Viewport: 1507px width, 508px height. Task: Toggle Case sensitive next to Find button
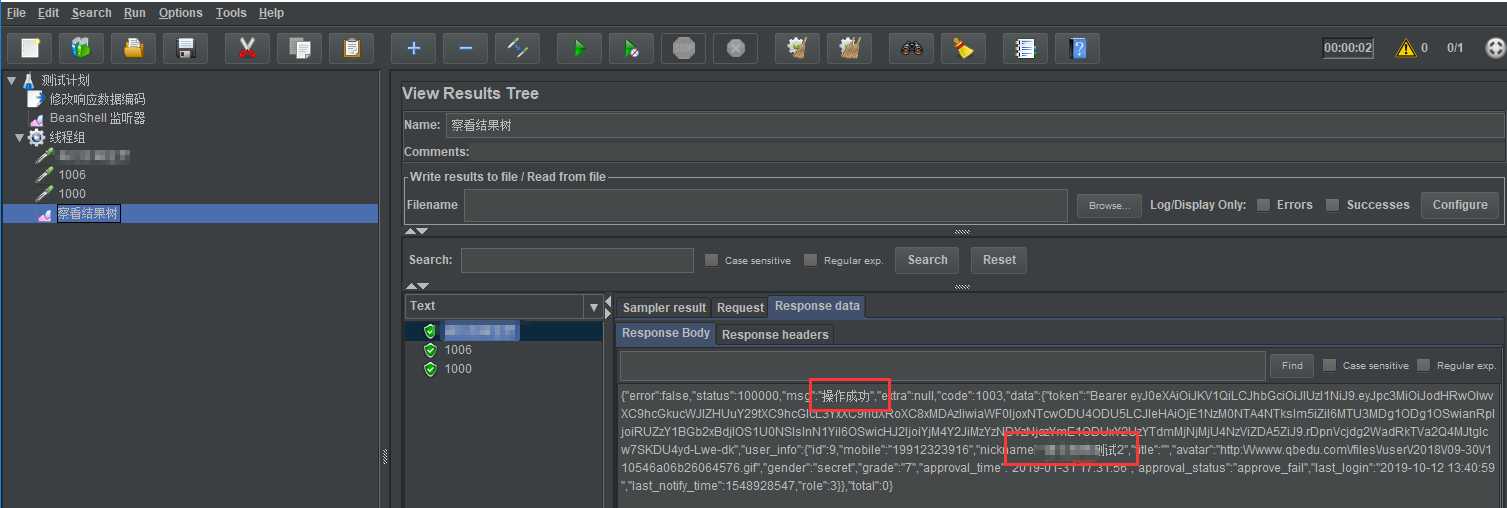point(1329,365)
